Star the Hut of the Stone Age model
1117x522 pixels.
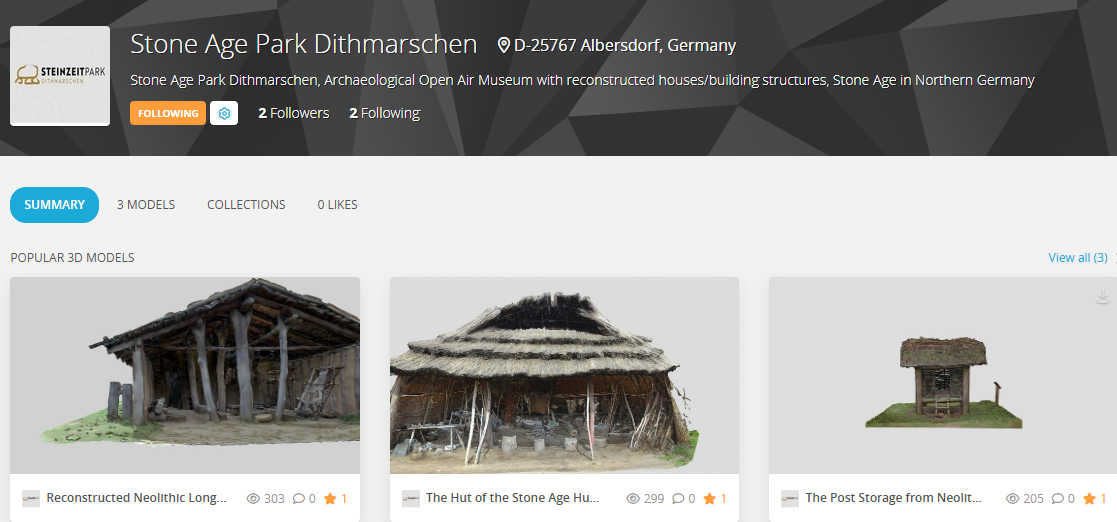[710, 498]
